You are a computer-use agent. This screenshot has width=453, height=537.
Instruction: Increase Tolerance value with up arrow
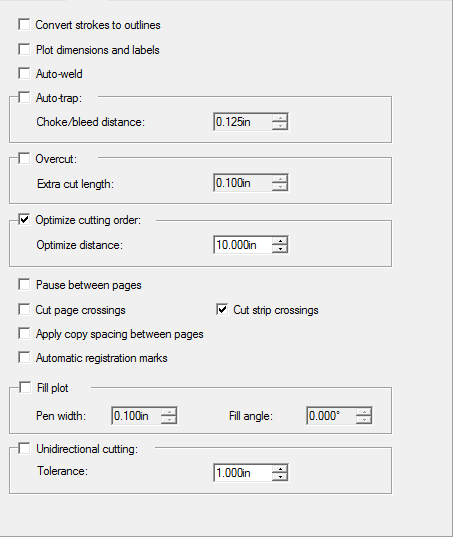(x=280, y=469)
